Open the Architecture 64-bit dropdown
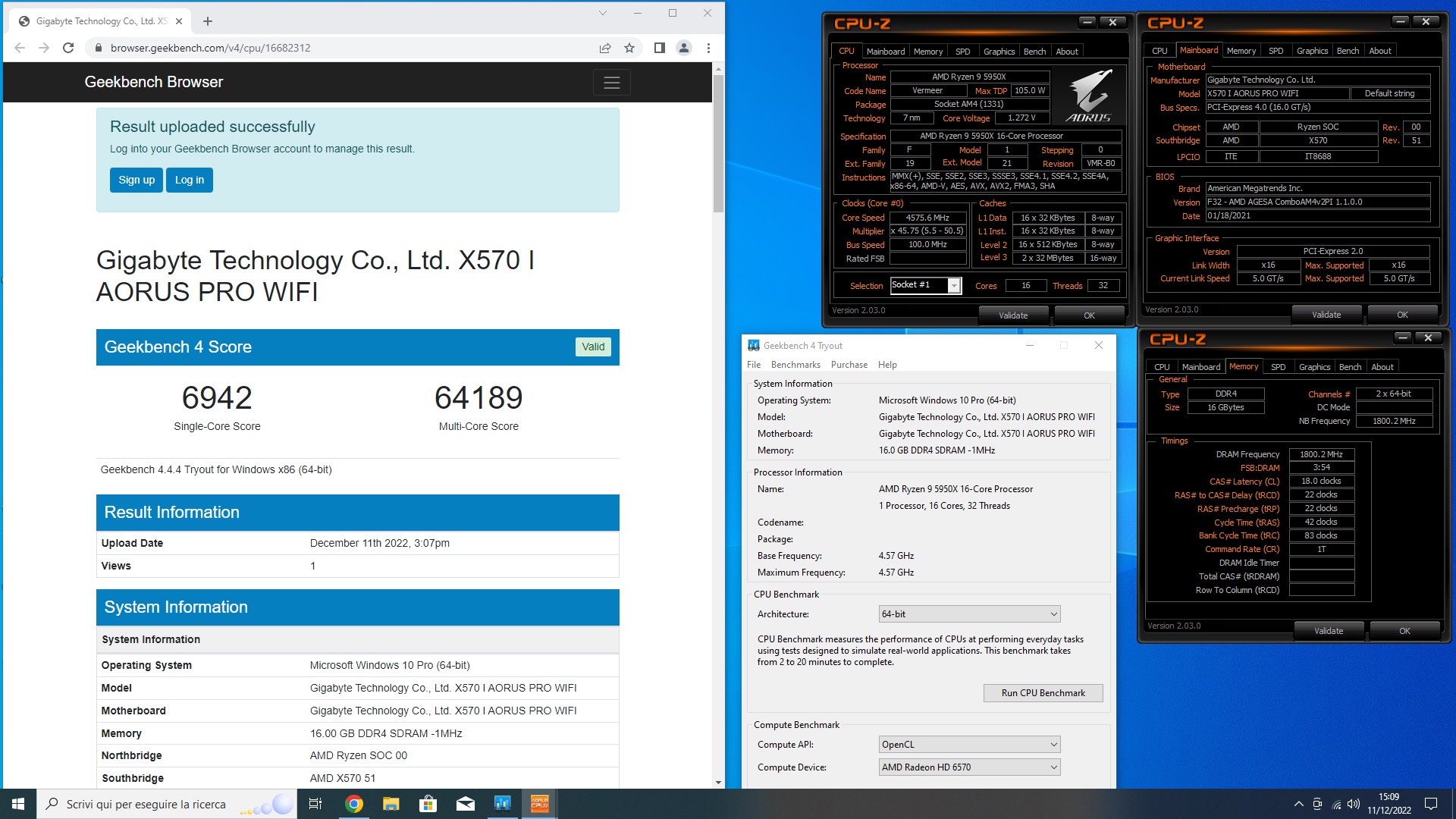 point(969,613)
